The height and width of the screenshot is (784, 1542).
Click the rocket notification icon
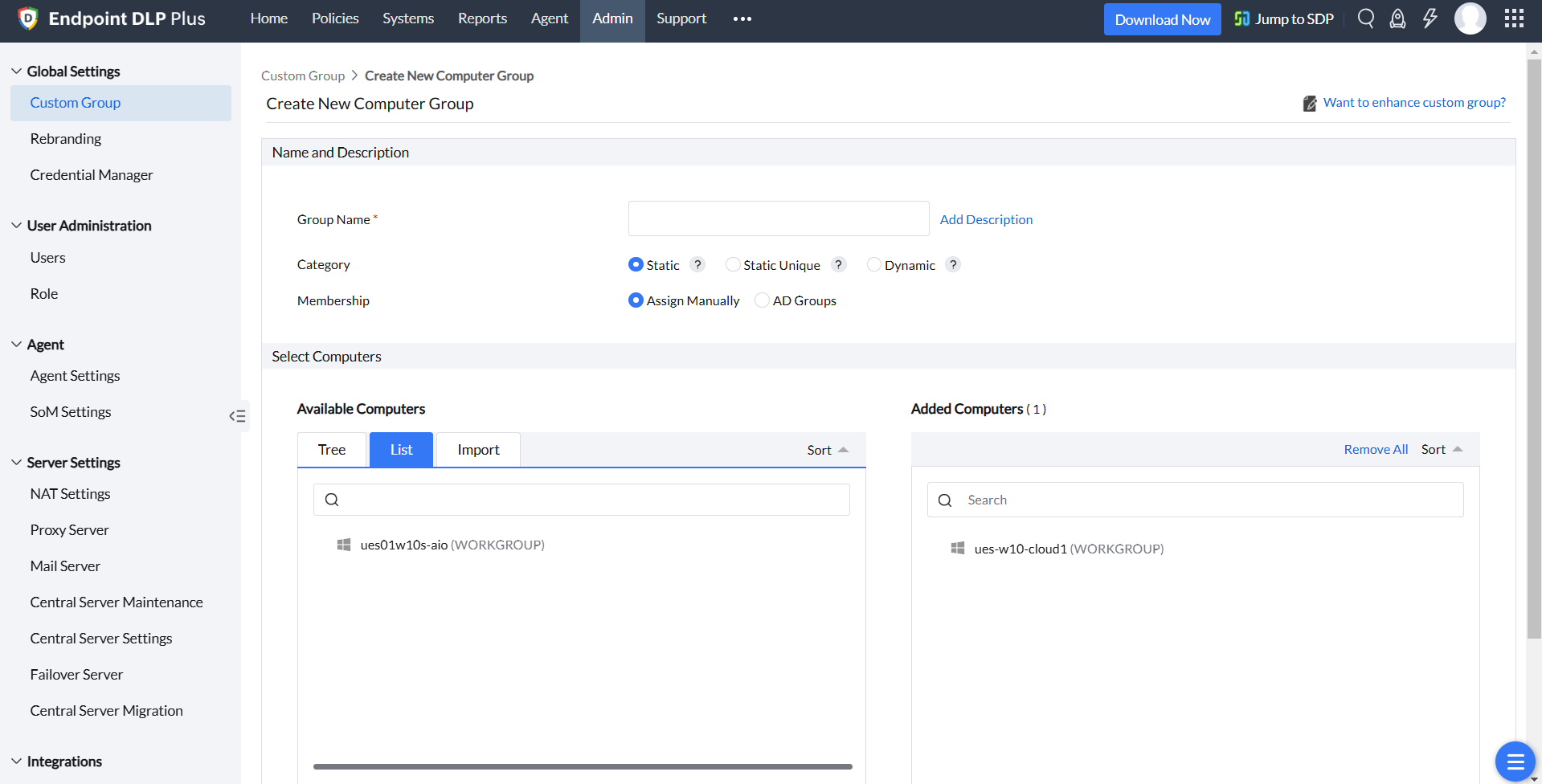point(1397,18)
